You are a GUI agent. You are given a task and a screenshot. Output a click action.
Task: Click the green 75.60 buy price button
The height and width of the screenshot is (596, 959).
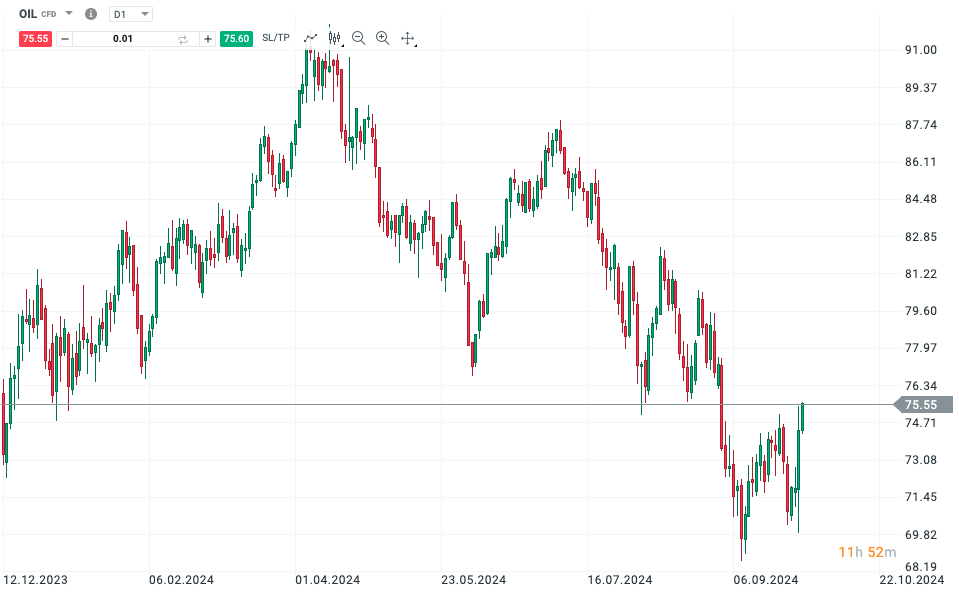[x=237, y=38]
